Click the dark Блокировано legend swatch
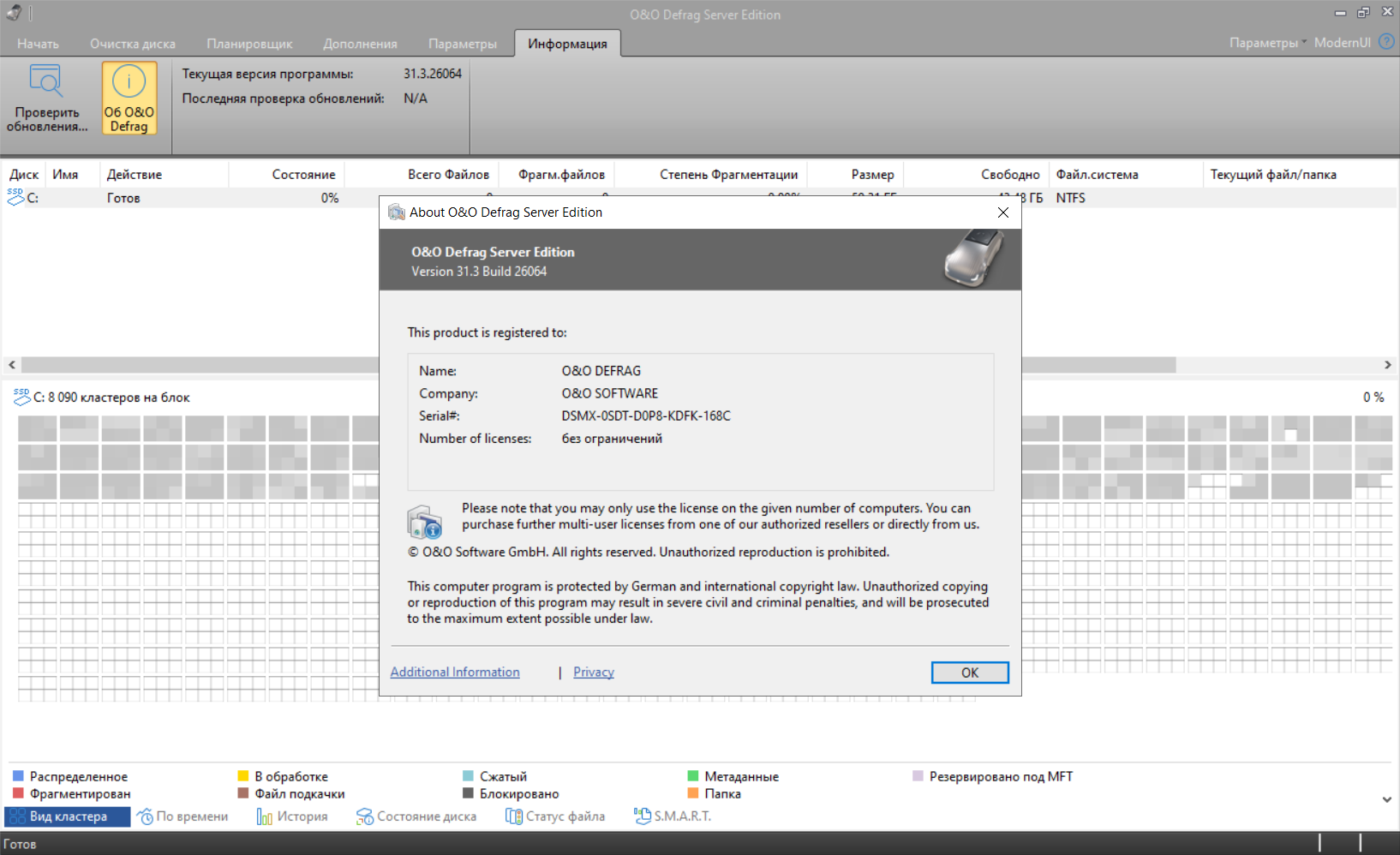The height and width of the screenshot is (855, 1400). (468, 793)
